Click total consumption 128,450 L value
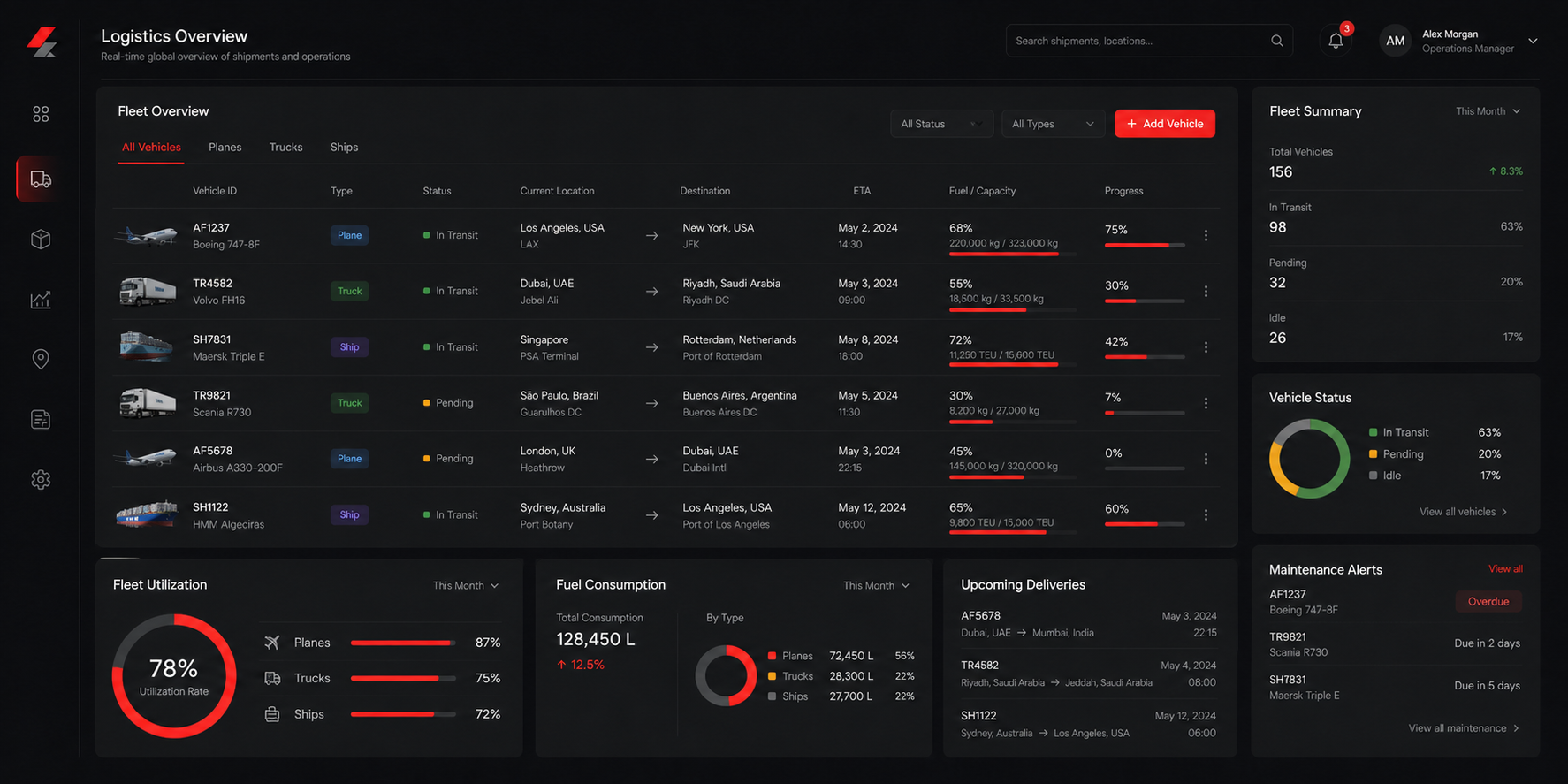This screenshot has width=1568, height=784. (x=596, y=639)
